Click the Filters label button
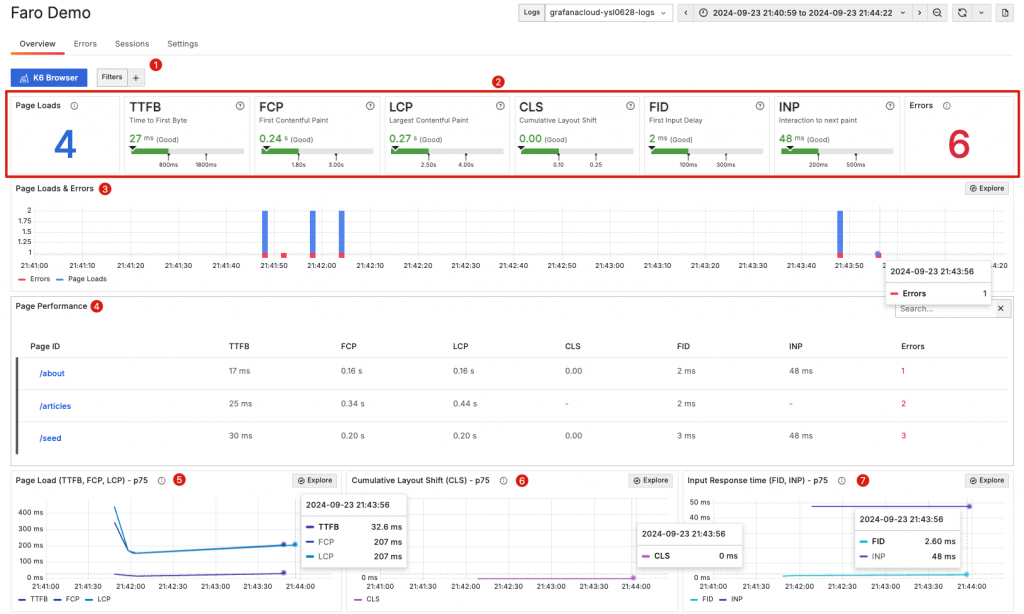This screenshot has height=614, width=1024. point(112,77)
